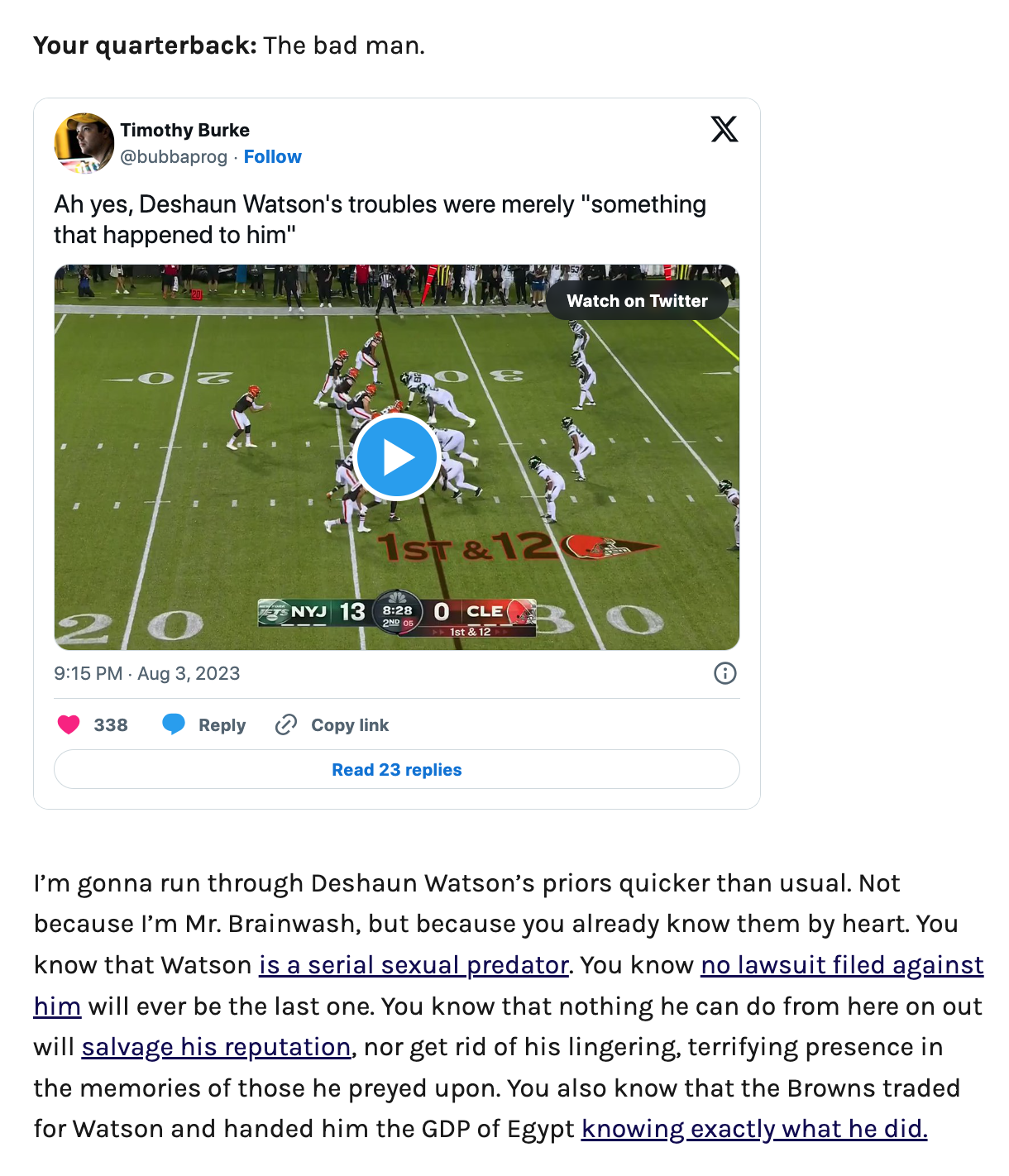Screen dimensions: 1009x1176
Task: Click the 338 likes count
Action: [111, 725]
